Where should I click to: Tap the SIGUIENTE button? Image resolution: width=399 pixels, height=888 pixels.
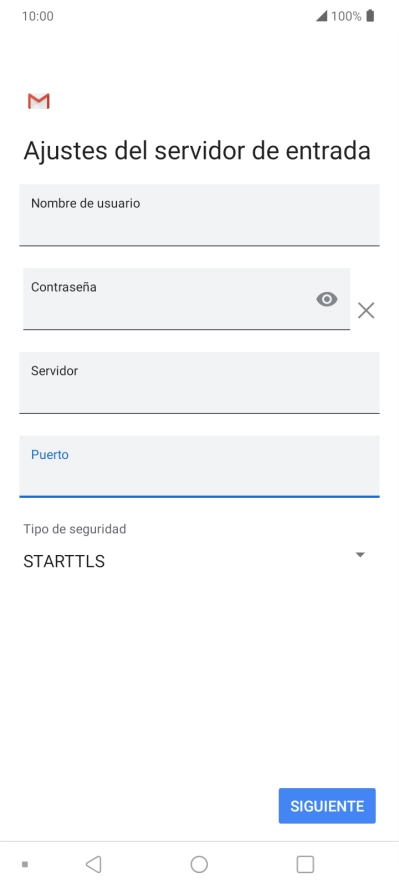(327, 805)
